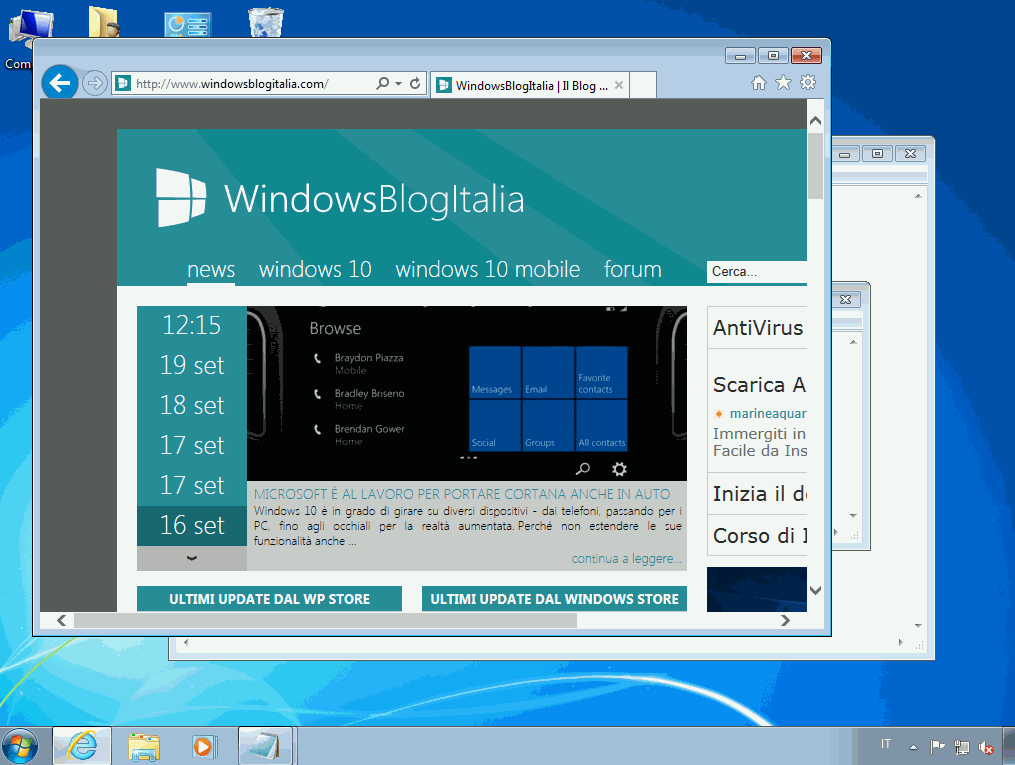The image size is (1015, 765).
Task: Open the forum menu item
Action: [632, 269]
